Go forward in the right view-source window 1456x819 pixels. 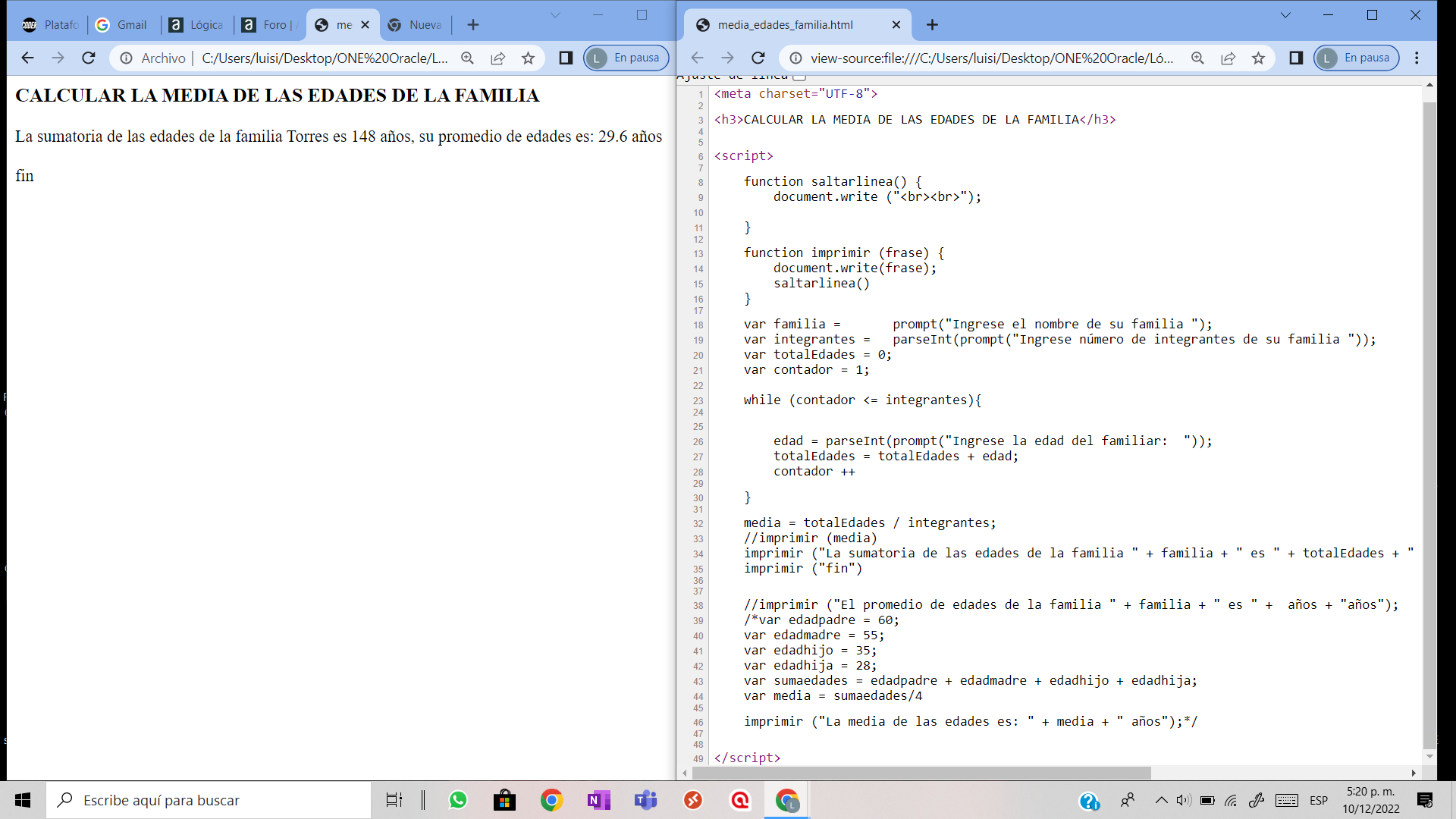[x=728, y=58]
